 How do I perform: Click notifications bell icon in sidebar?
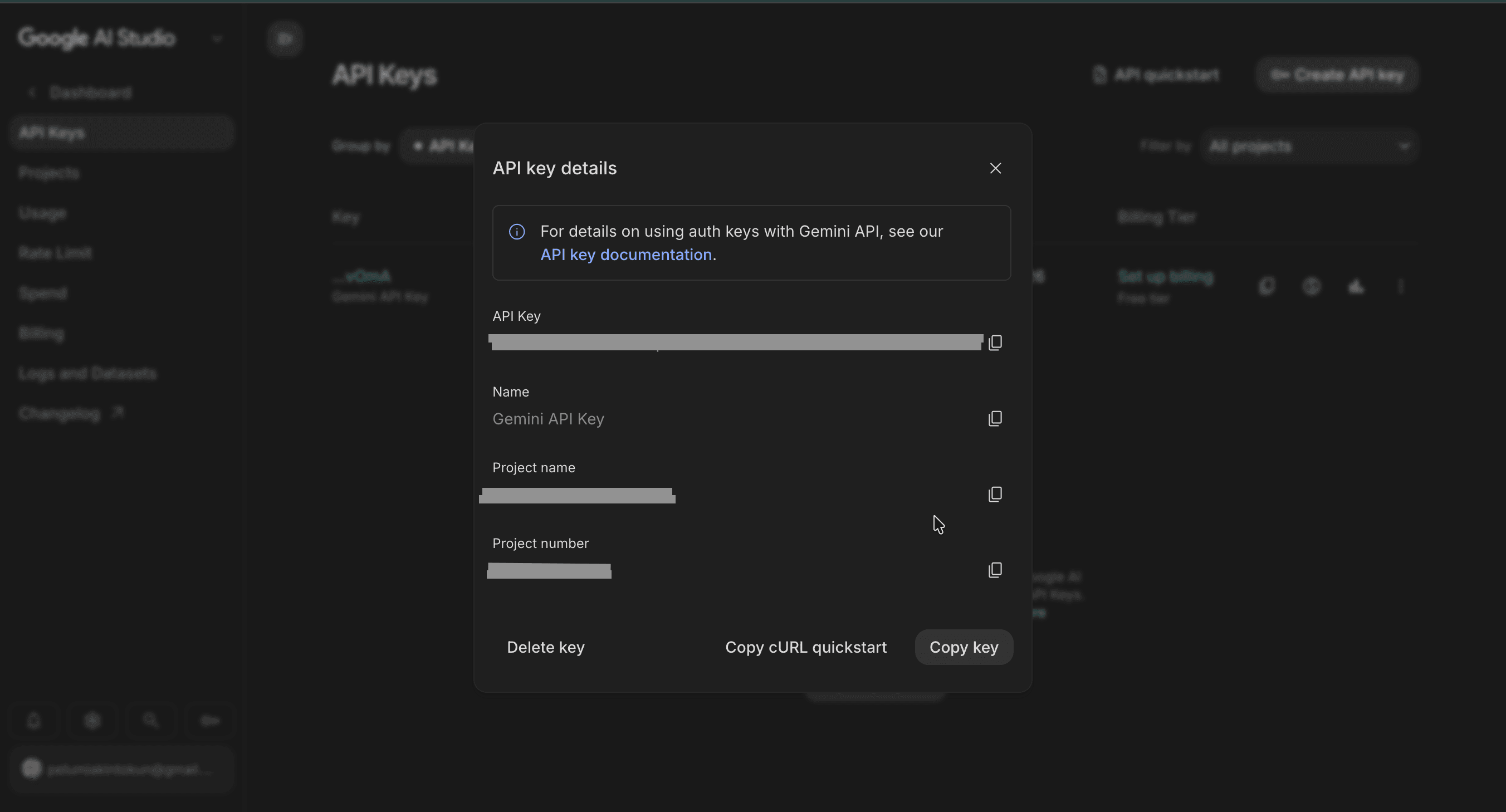(34, 721)
